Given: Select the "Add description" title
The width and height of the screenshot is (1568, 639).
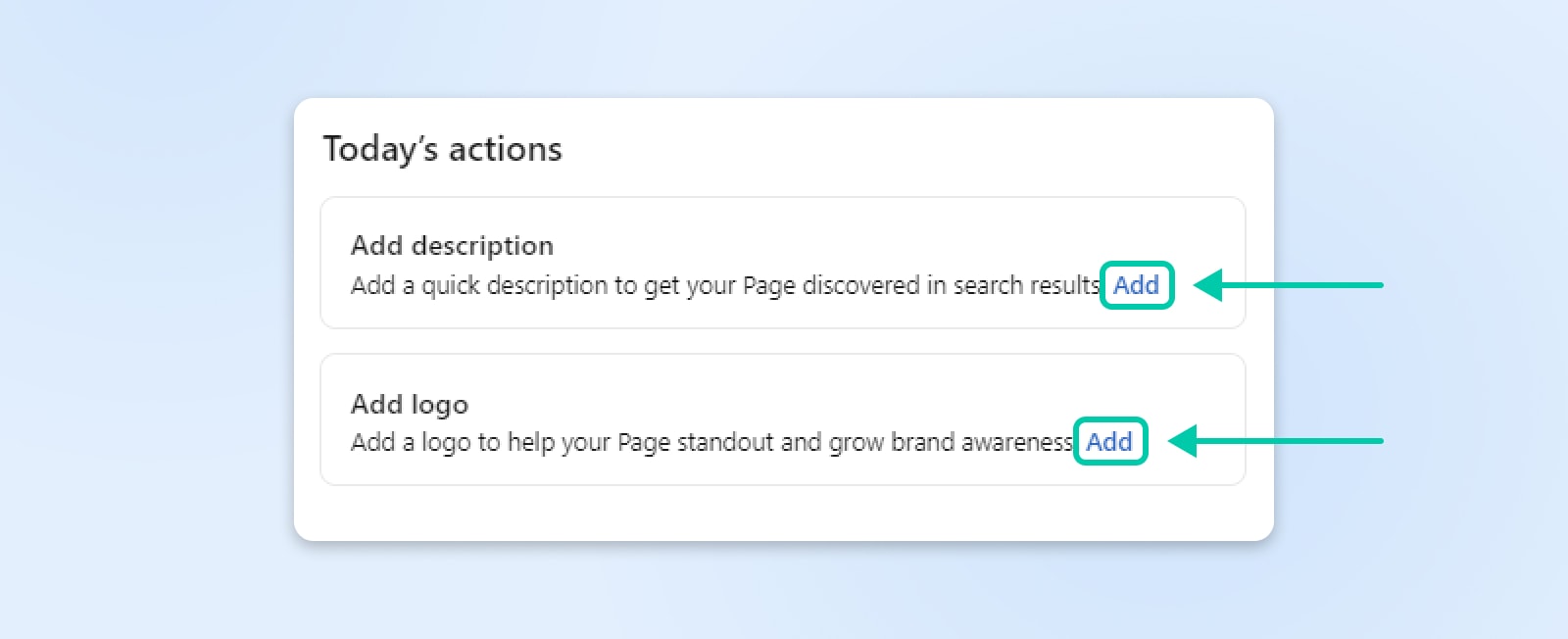Looking at the screenshot, I should click(452, 245).
